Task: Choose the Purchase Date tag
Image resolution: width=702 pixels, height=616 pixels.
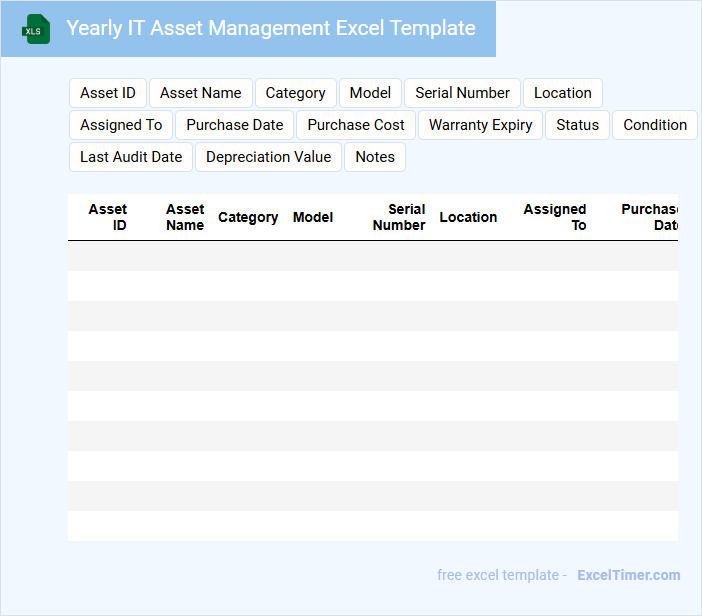Action: point(235,125)
